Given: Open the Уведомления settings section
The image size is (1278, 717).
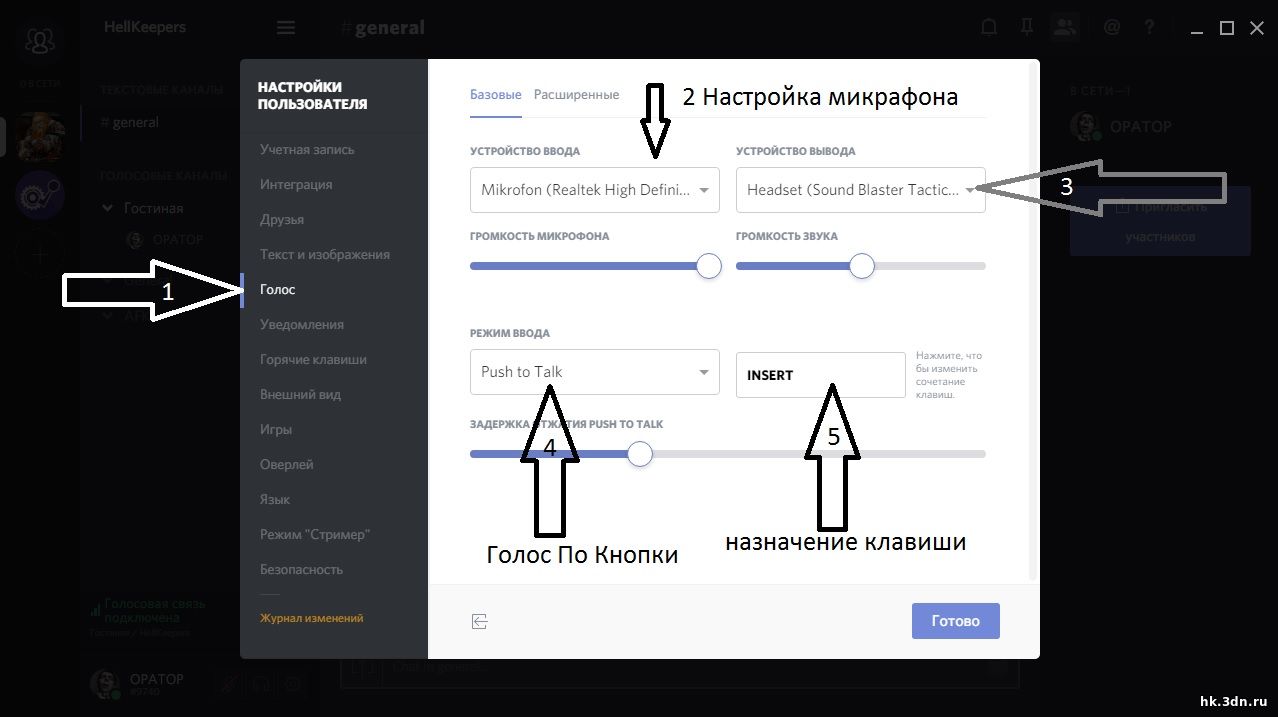Looking at the screenshot, I should click(302, 325).
